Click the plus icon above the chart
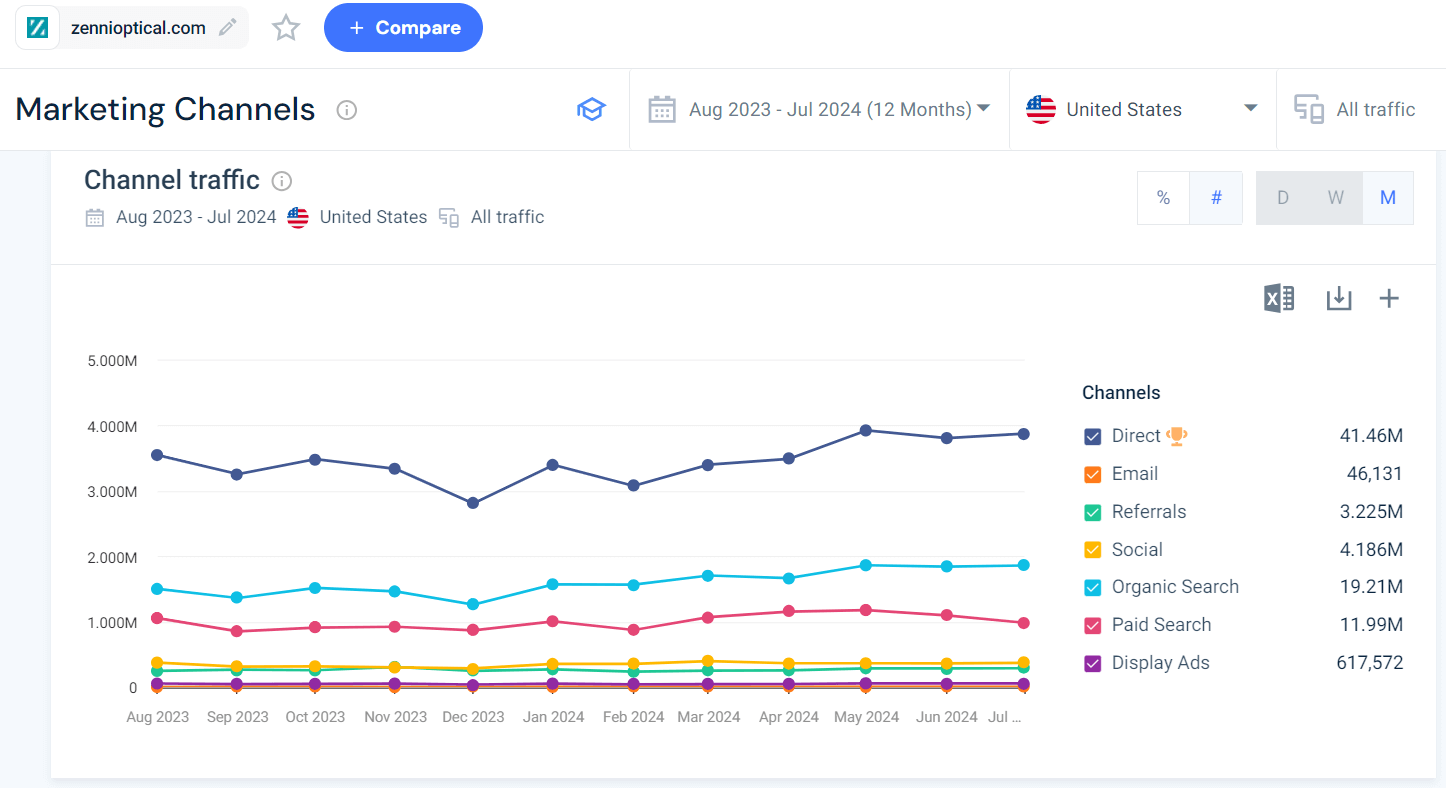 click(1389, 297)
